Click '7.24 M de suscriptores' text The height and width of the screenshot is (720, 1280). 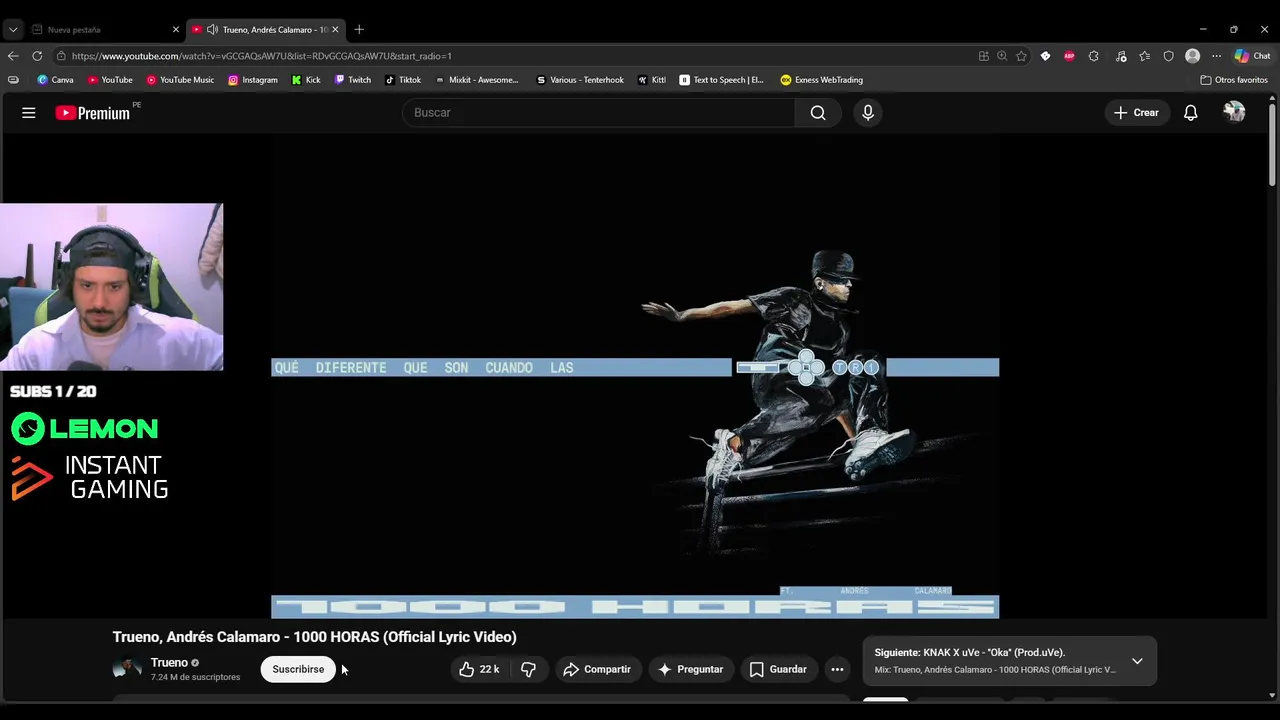point(195,678)
